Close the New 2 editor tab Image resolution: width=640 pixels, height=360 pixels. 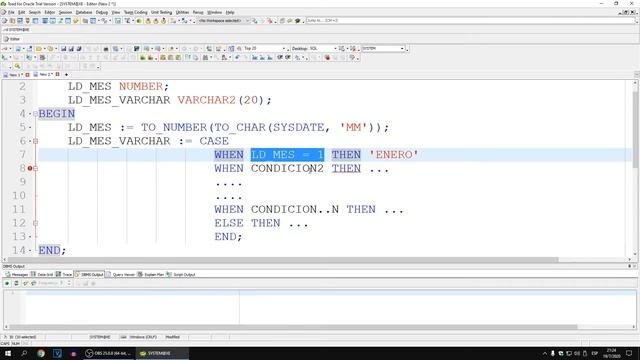(x=58, y=74)
